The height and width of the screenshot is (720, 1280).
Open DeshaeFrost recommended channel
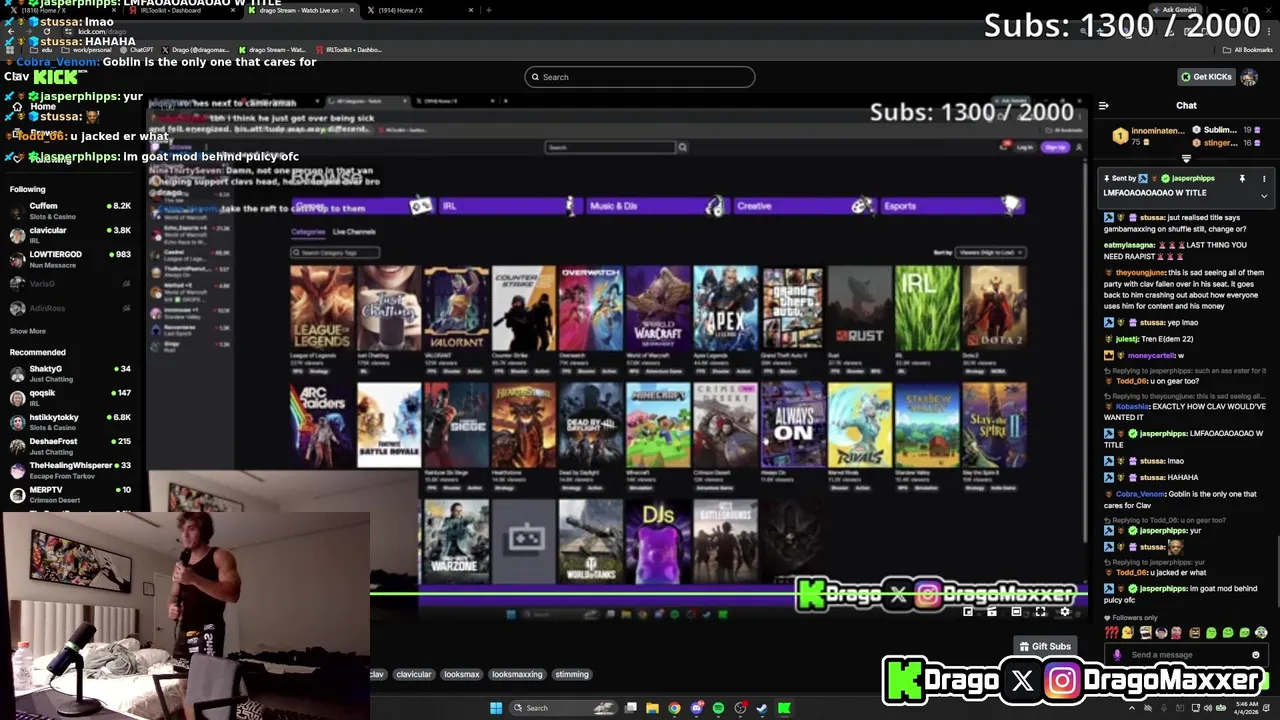pos(70,446)
